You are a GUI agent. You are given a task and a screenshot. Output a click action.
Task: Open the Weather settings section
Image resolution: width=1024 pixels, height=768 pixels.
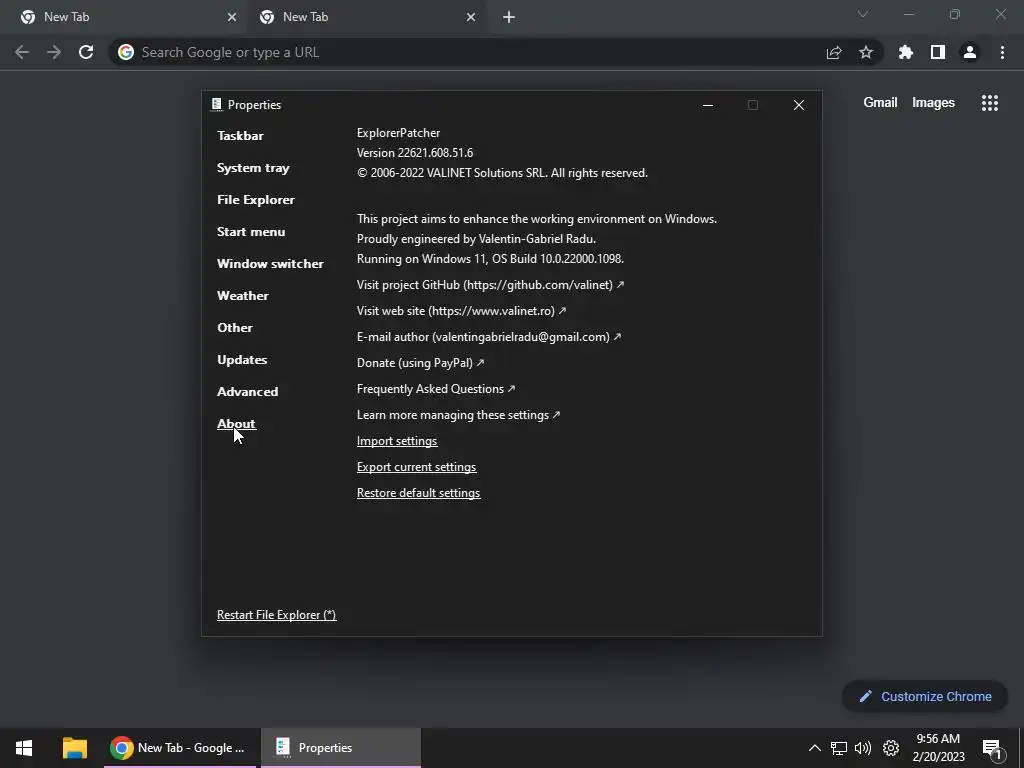tap(242, 296)
